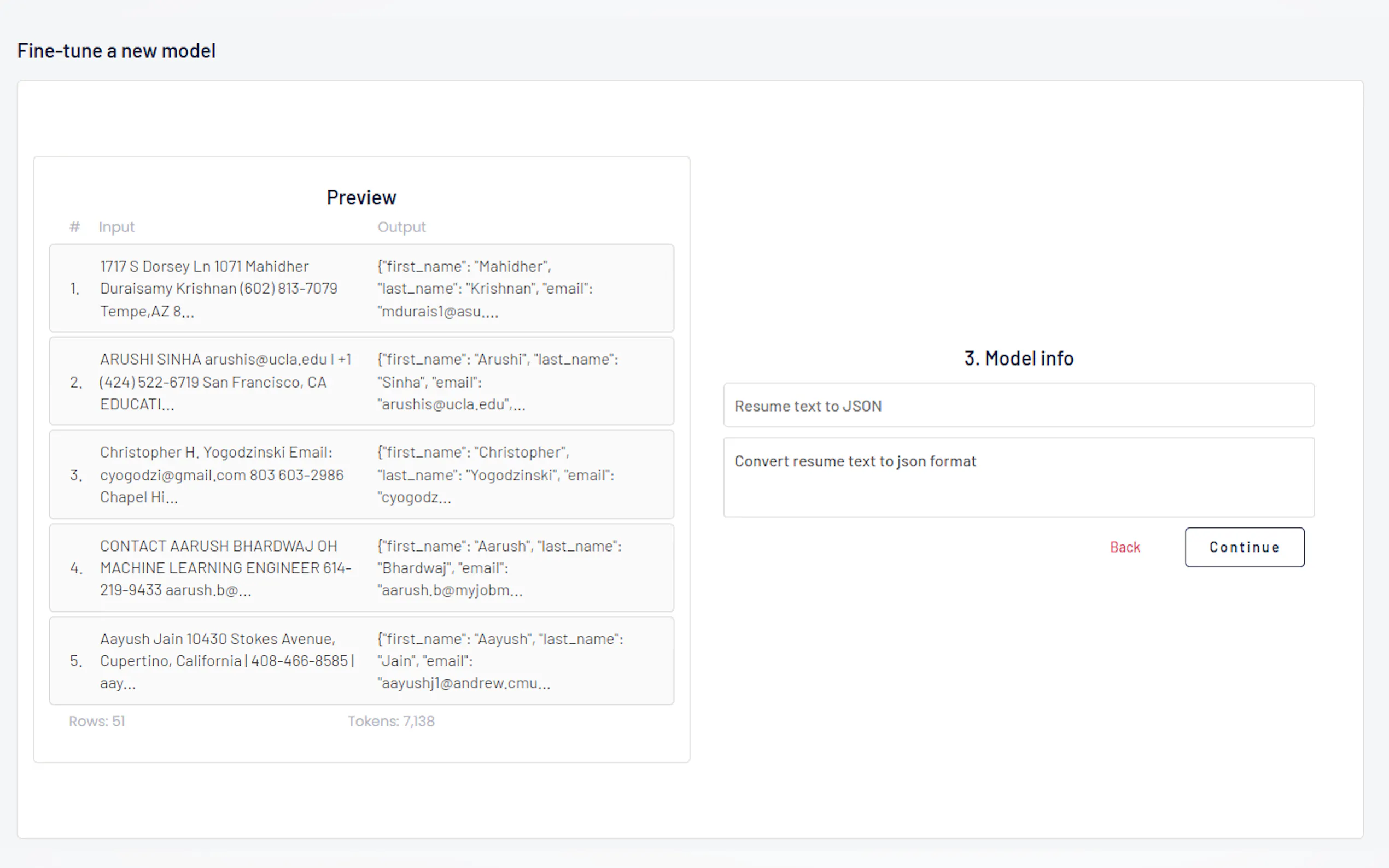Click the Output column header
Viewport: 1389px width, 868px height.
point(401,227)
